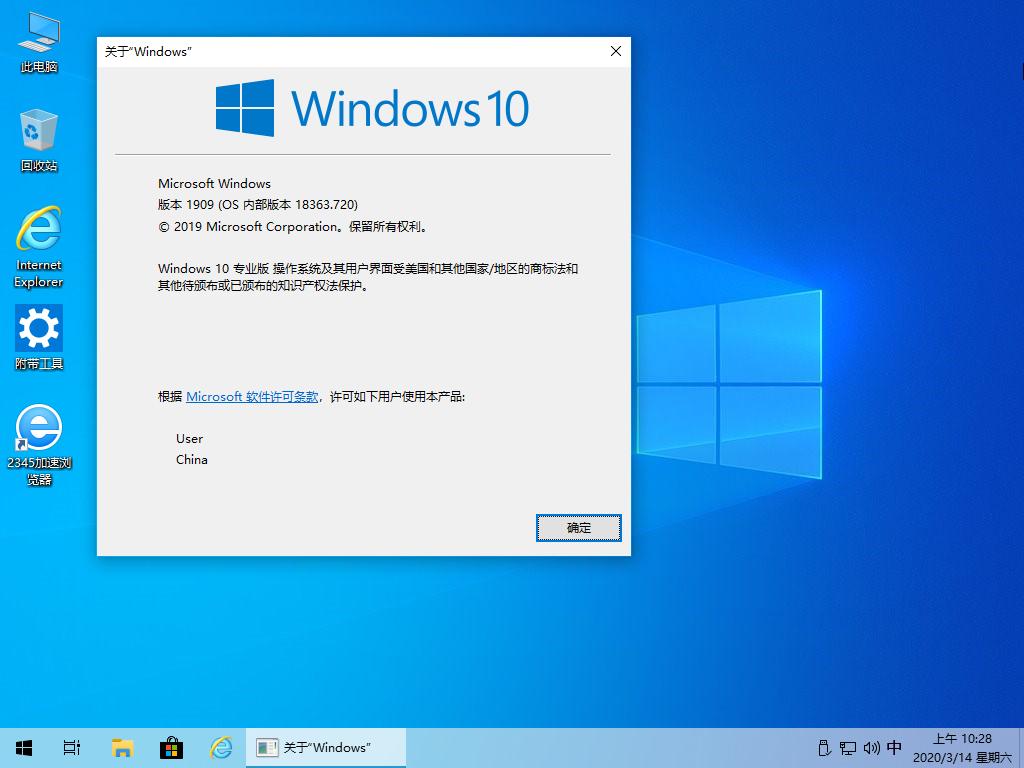Click the USB safely remove tray icon
Image resolution: width=1024 pixels, height=768 pixels.
click(x=824, y=748)
